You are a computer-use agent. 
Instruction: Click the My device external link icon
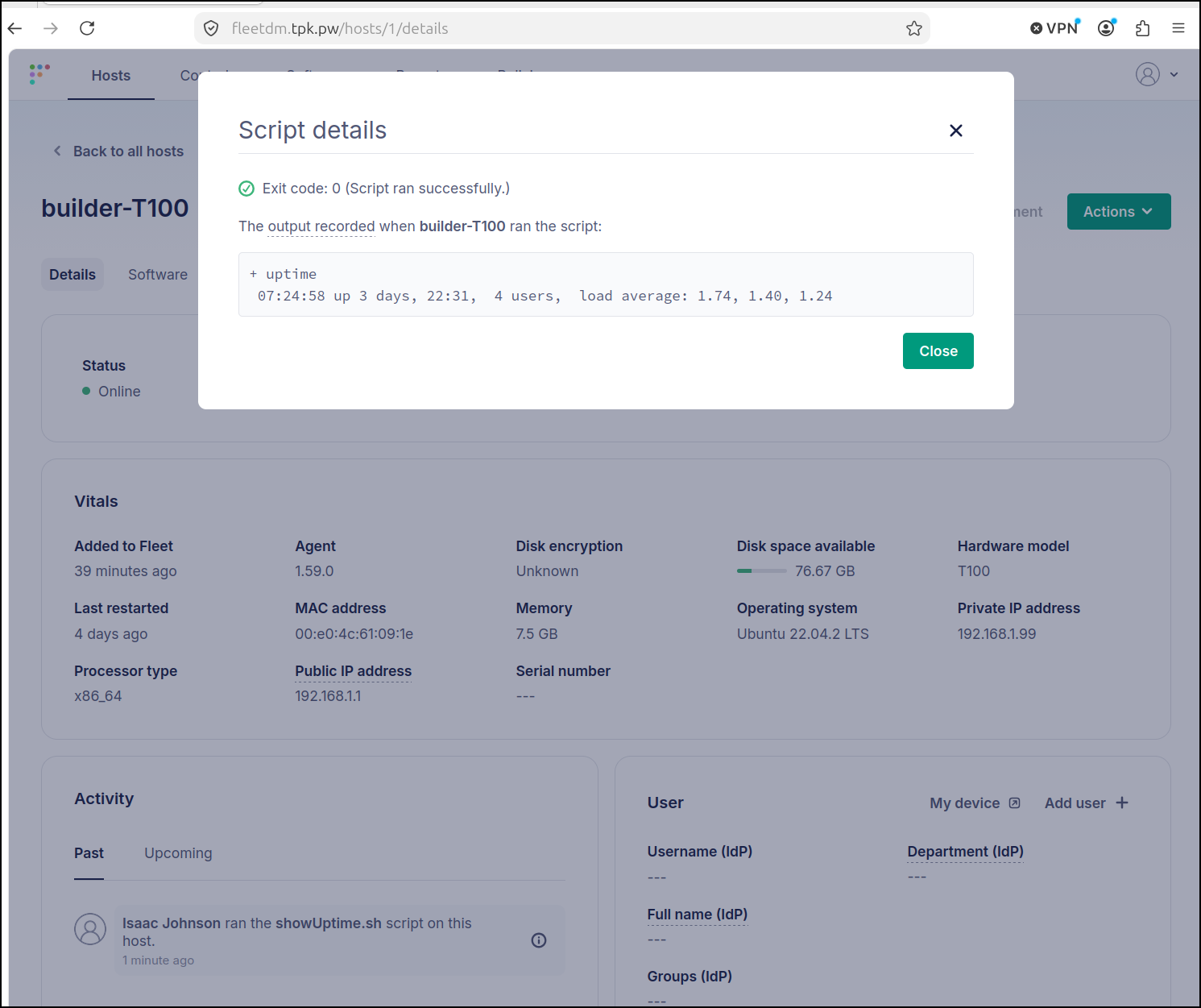[x=1015, y=803]
